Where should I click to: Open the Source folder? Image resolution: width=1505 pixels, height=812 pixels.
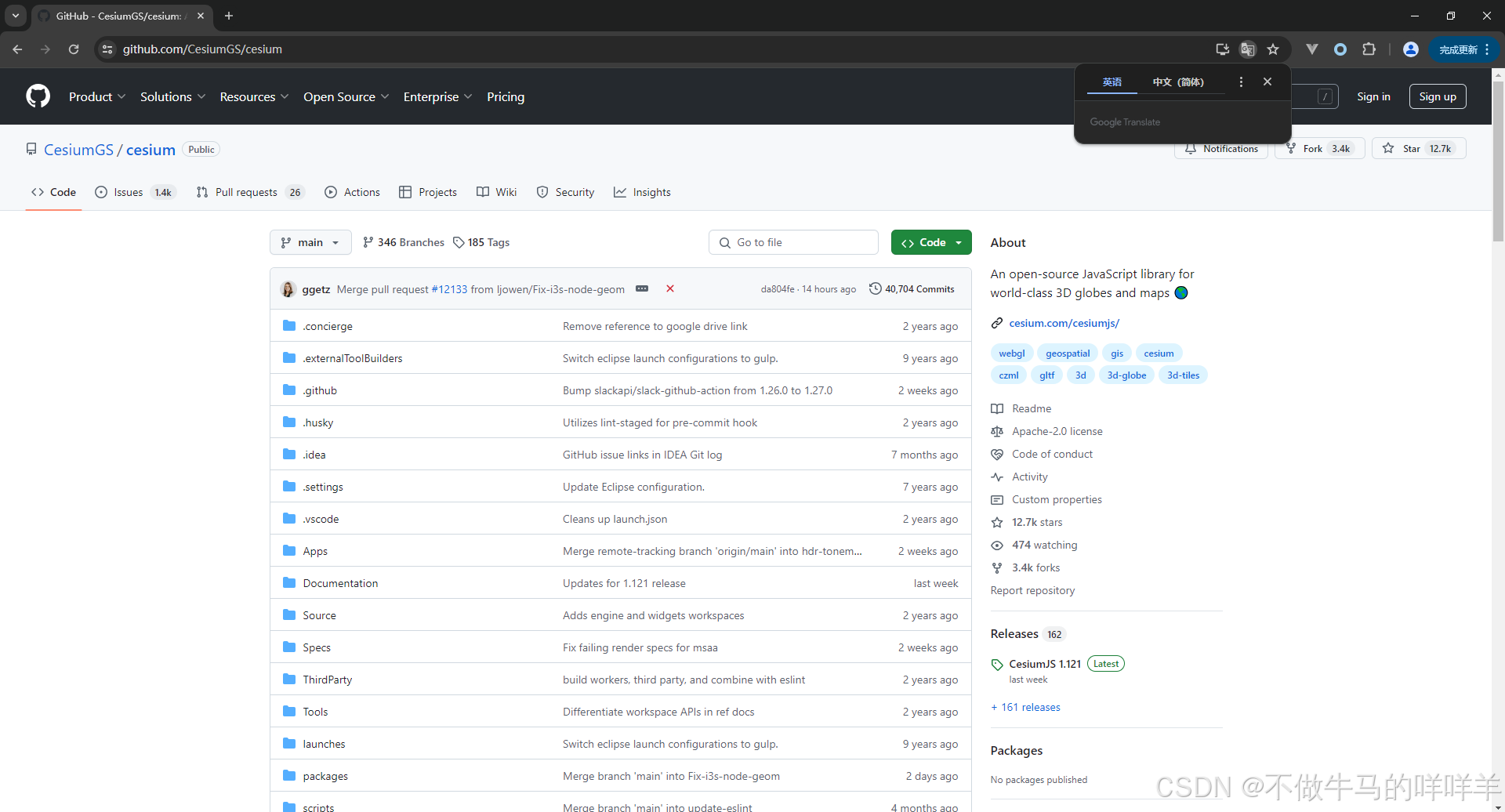(319, 615)
